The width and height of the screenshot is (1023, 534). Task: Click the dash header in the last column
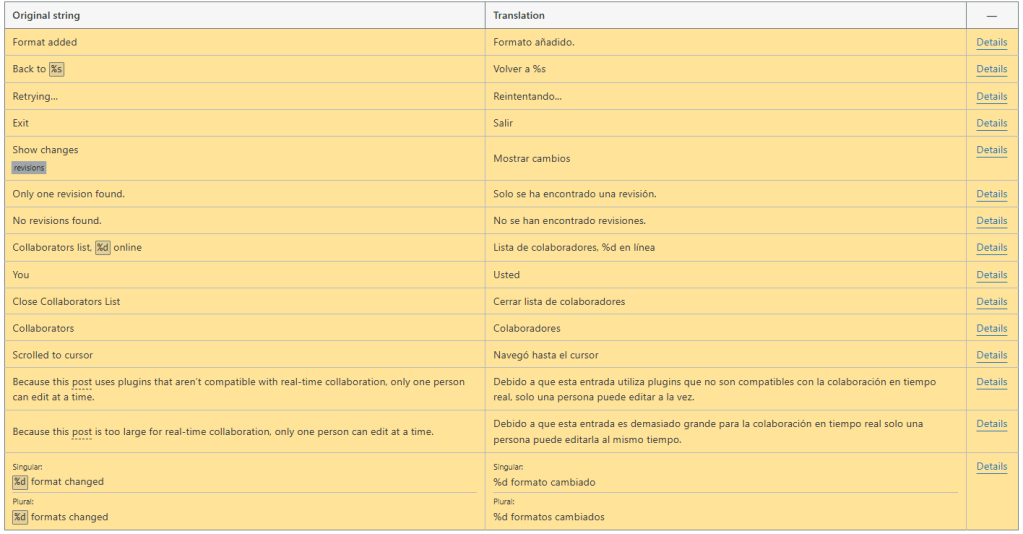pos(991,16)
